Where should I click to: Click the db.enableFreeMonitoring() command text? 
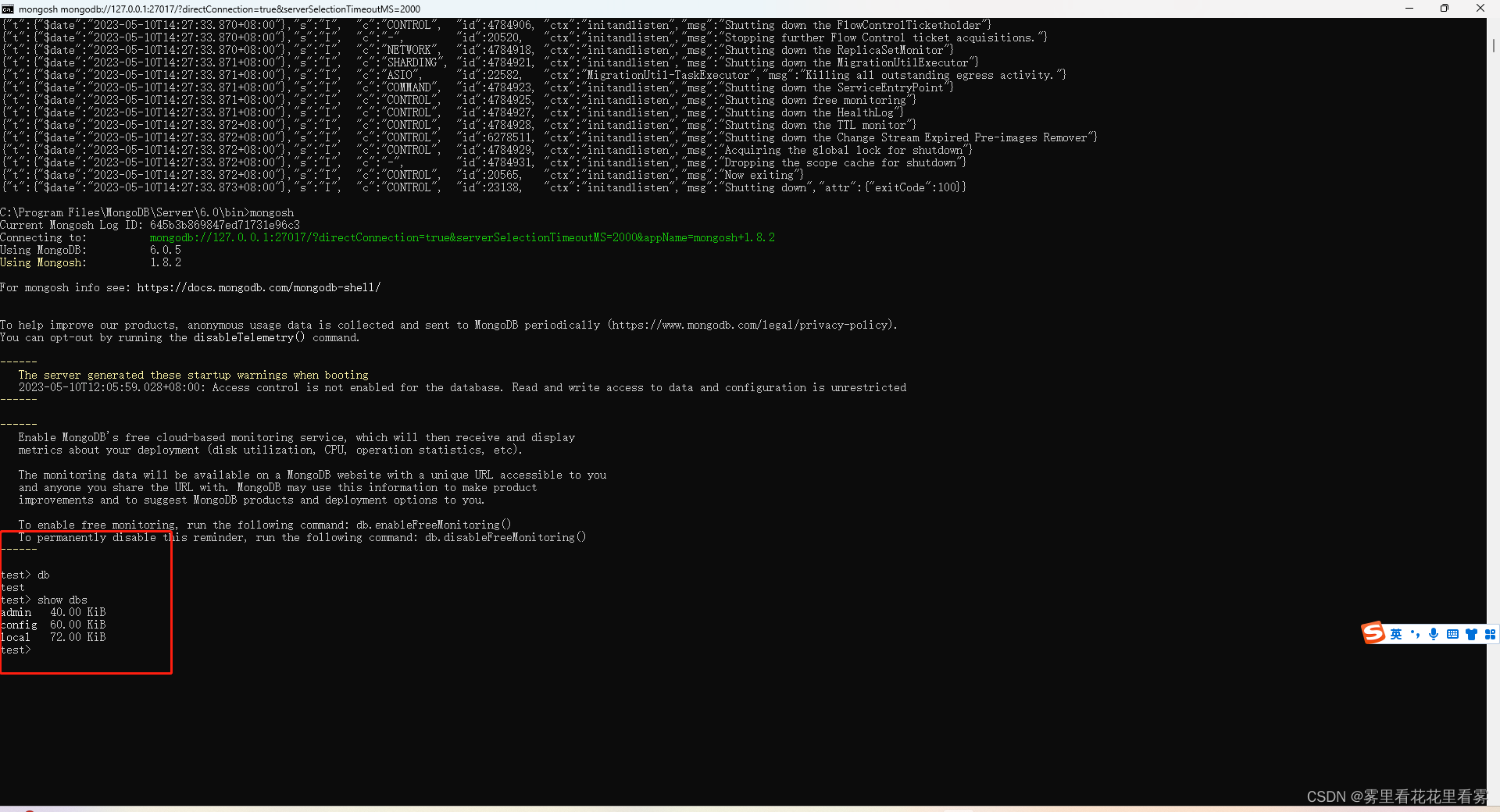click(x=434, y=525)
